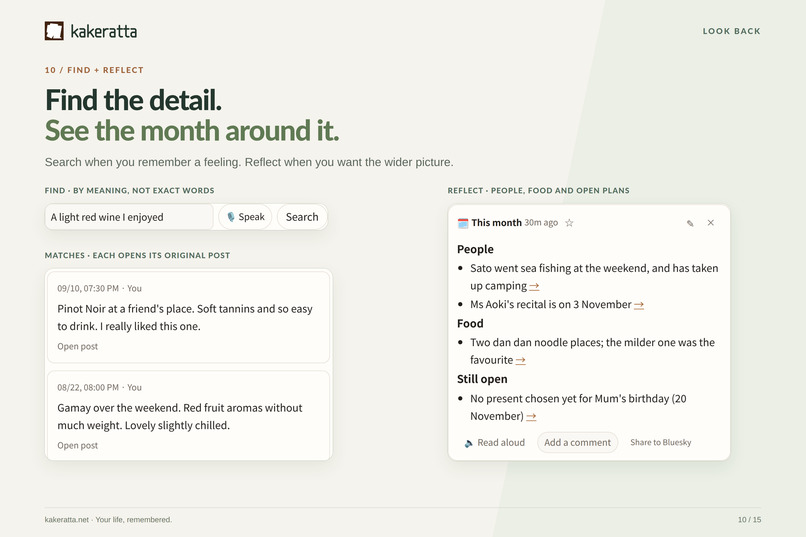
Task: Click the LOOK BACK nav item
Action: click(731, 31)
